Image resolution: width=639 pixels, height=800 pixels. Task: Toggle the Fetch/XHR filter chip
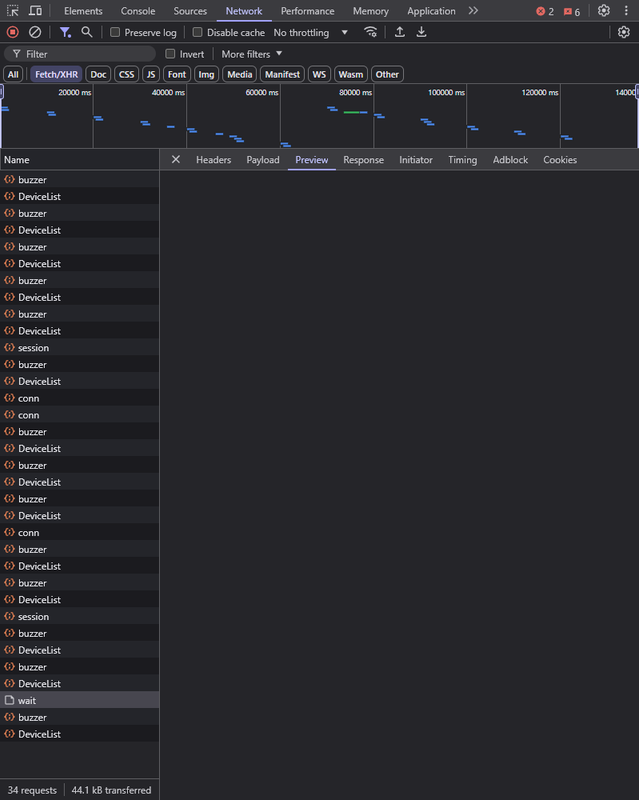[x=56, y=74]
